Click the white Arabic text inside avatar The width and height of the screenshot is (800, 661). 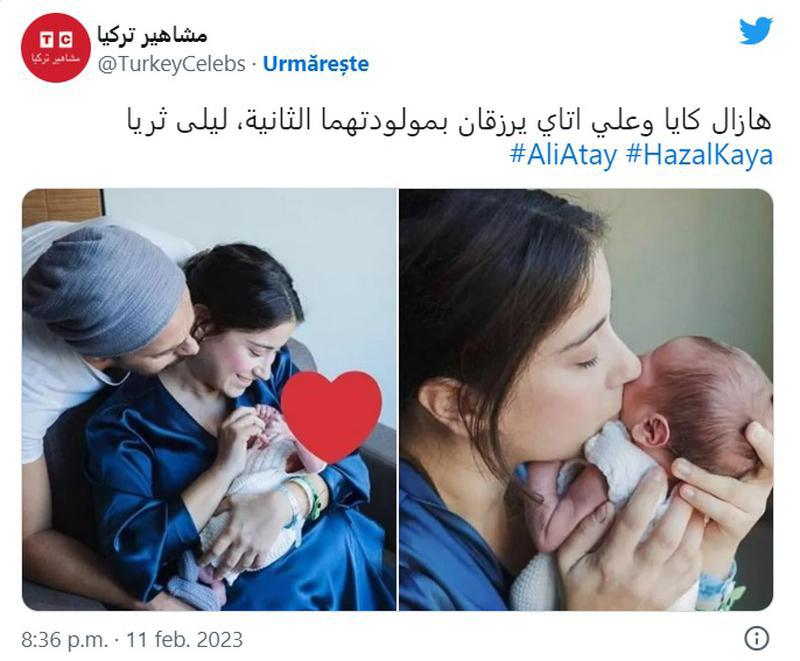tap(56, 58)
